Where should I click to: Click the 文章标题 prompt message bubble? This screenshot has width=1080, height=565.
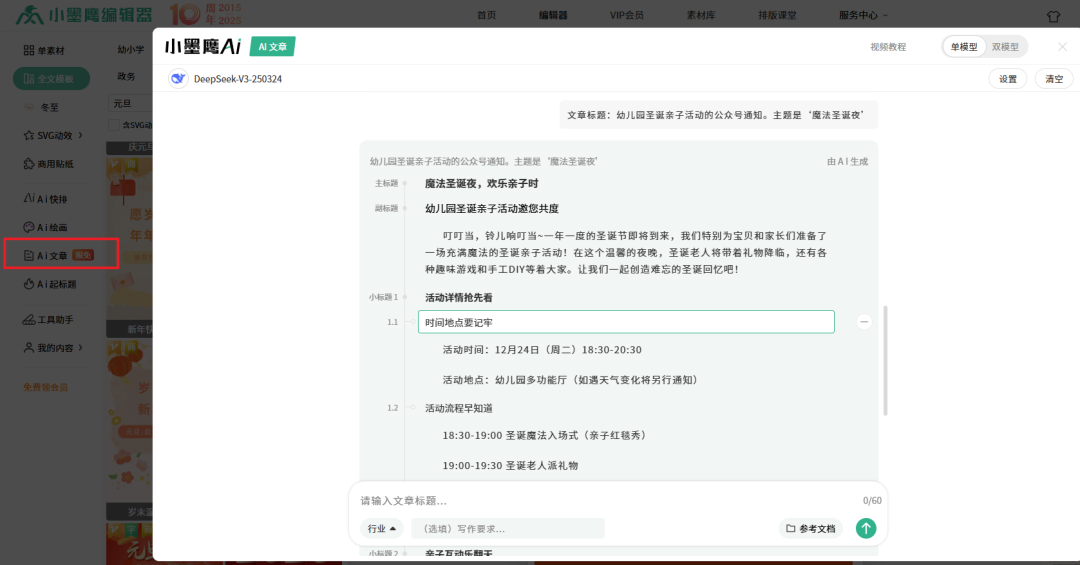(718, 115)
